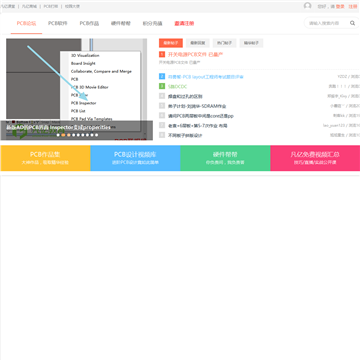The height and width of the screenshot is (360, 360).
Task: Select the last carousel indicator dot
Action: click(x=96, y=135)
